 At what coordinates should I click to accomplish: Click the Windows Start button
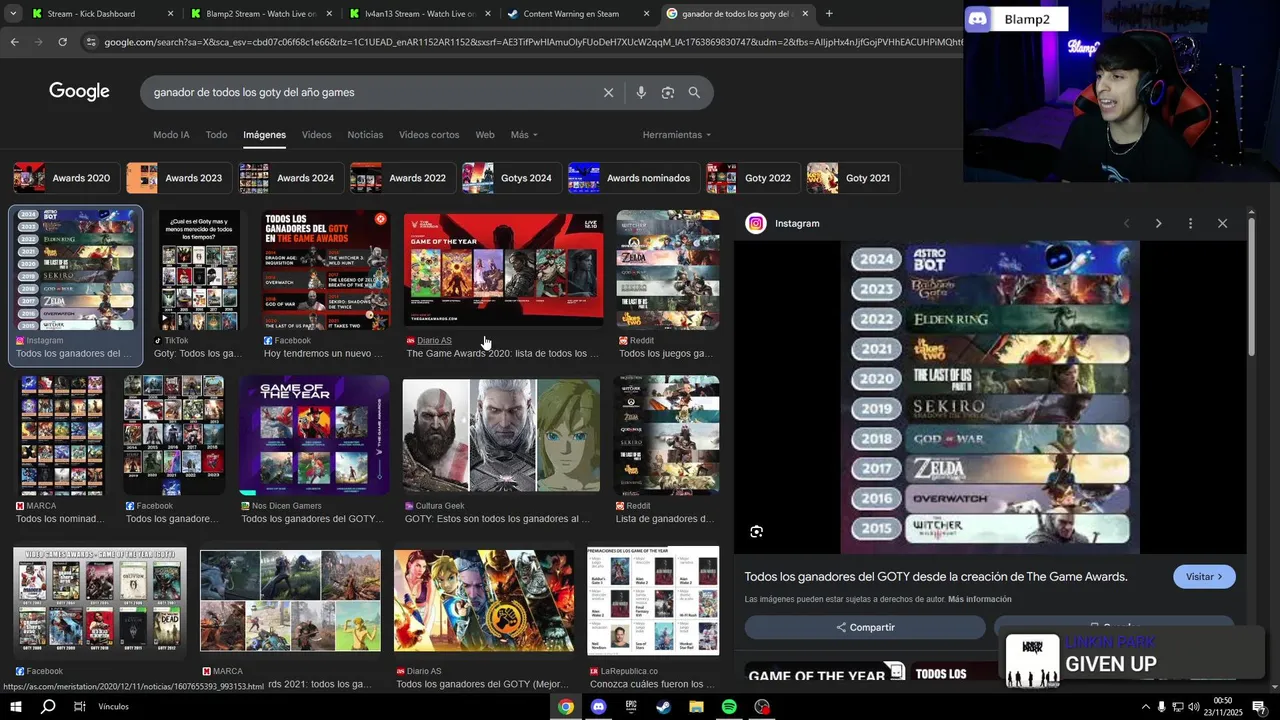[15, 707]
